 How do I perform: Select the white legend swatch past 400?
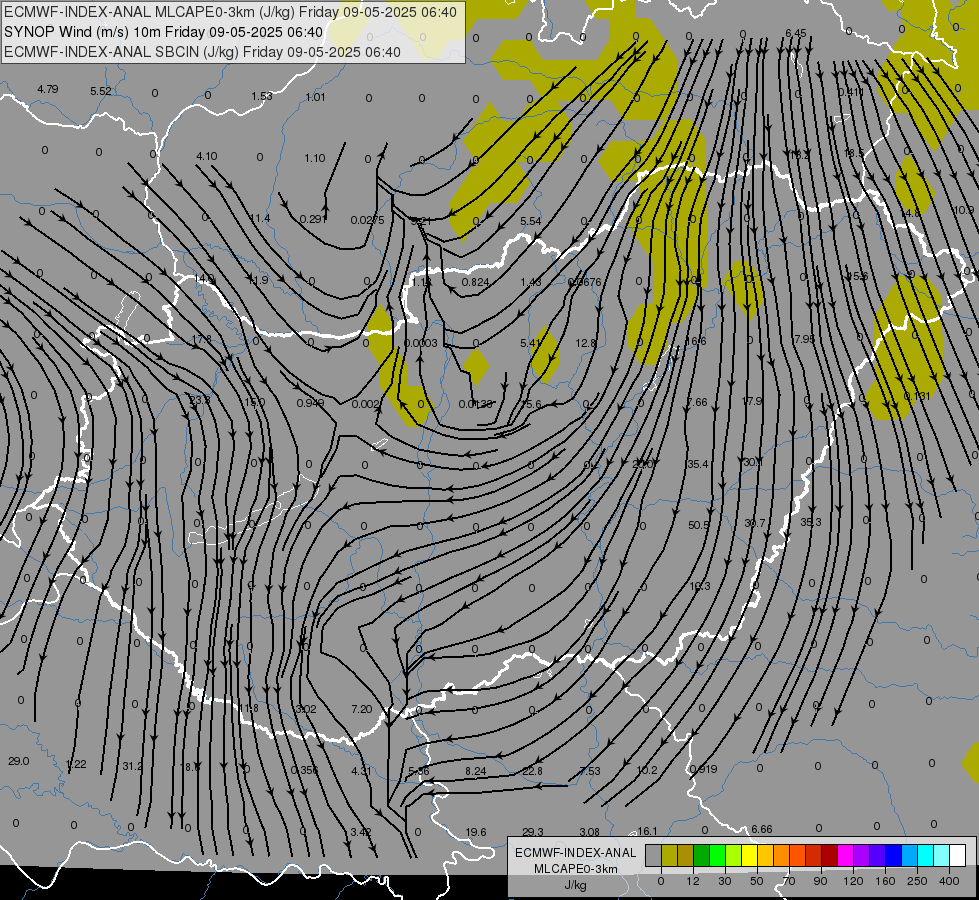(x=958, y=855)
